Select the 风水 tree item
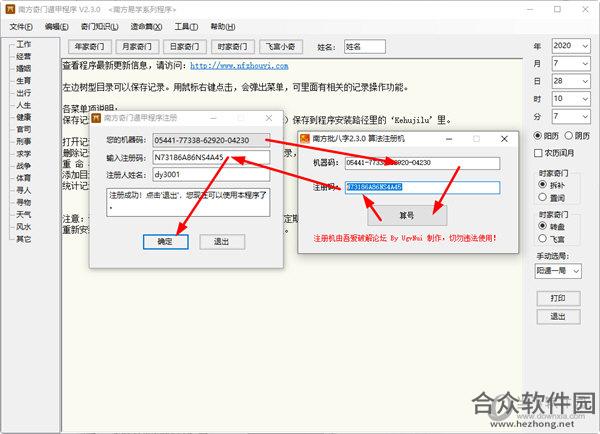The width and height of the screenshot is (600, 434). [24, 227]
